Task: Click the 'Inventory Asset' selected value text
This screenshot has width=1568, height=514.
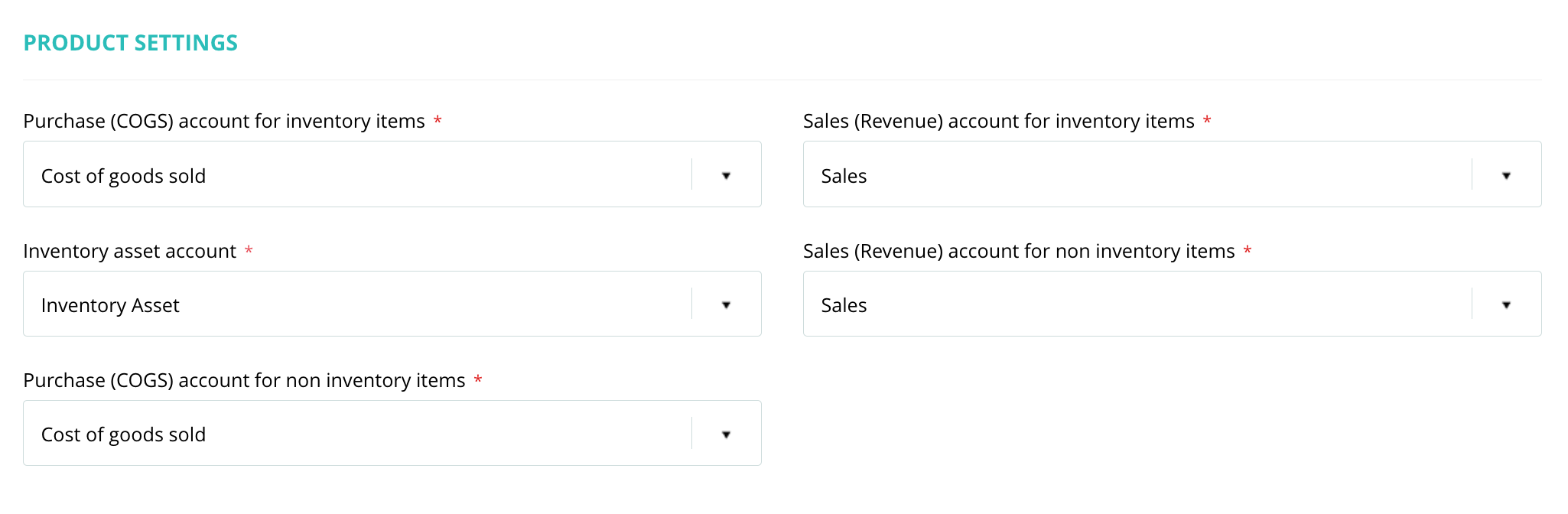Action: click(110, 306)
